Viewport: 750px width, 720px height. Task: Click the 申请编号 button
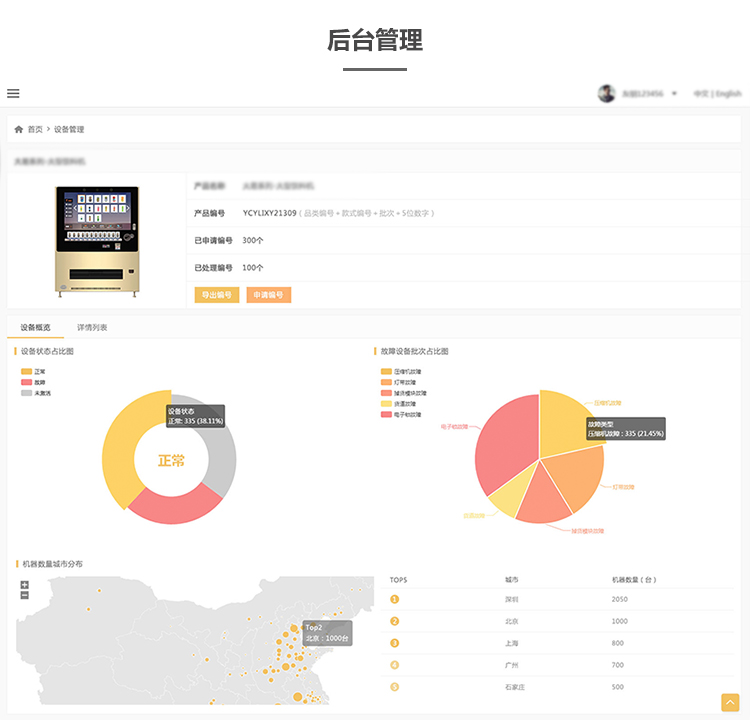268,295
